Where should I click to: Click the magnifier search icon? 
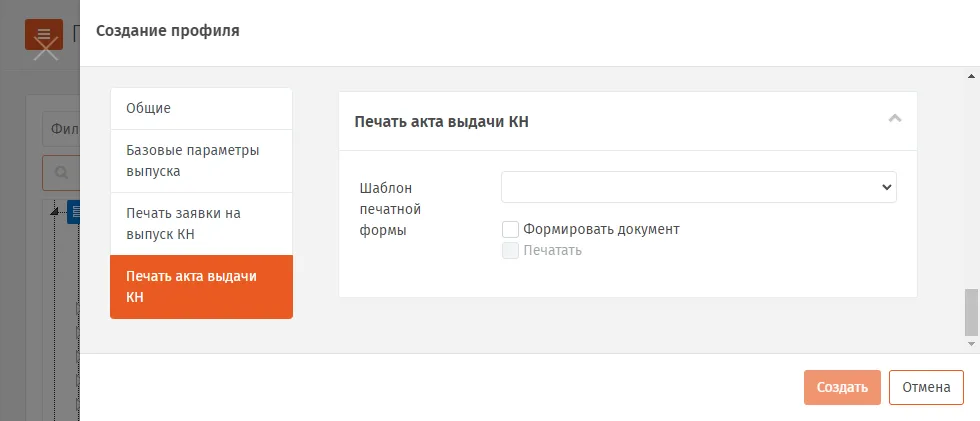pyautogui.click(x=61, y=172)
